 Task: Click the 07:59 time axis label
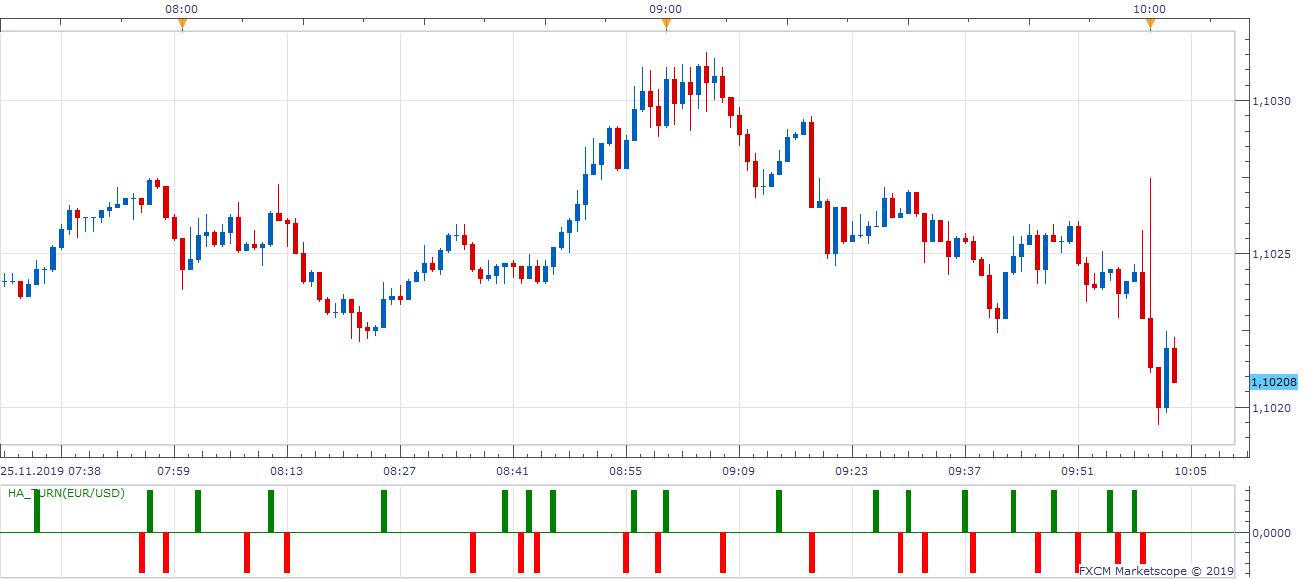coord(174,470)
